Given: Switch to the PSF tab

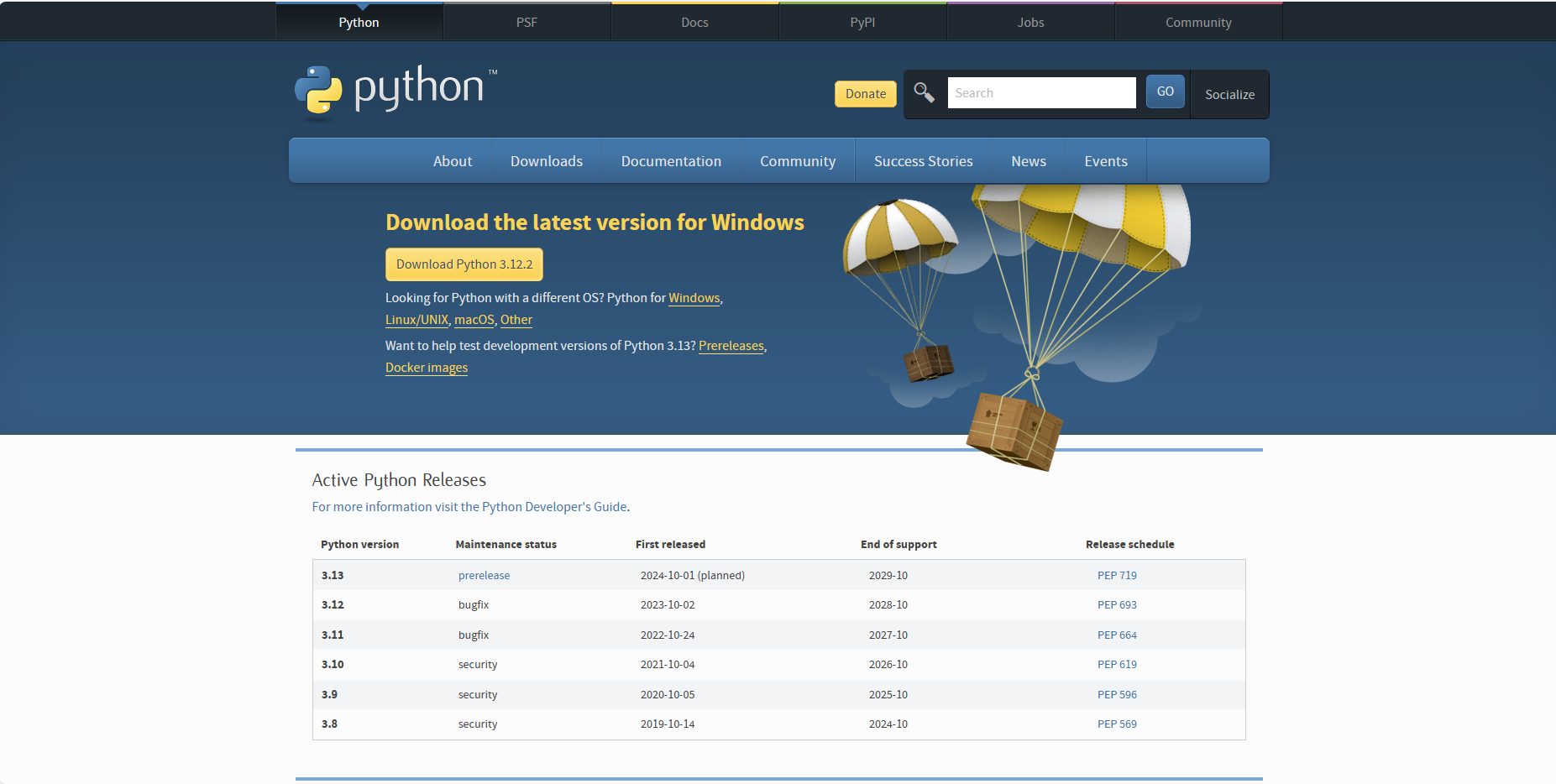Looking at the screenshot, I should tap(527, 22).
